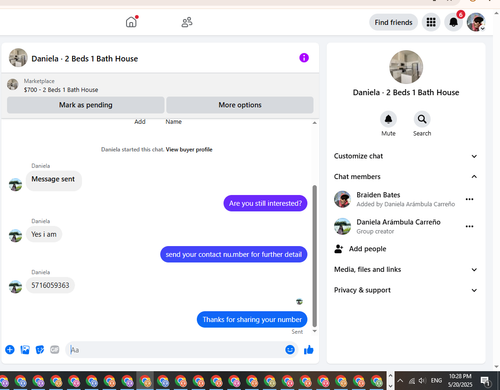Click the seen-by avatar above last message
This screenshot has width=500, height=390.
click(299, 302)
